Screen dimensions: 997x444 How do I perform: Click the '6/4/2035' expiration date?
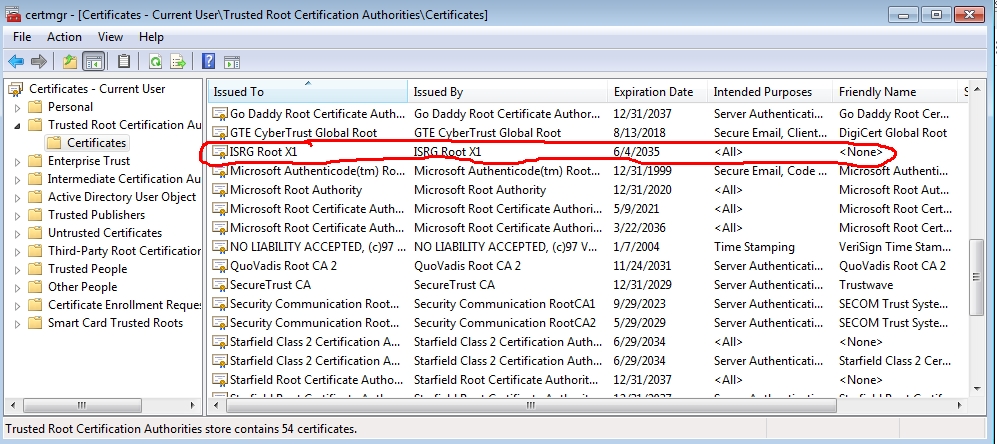click(x=636, y=153)
